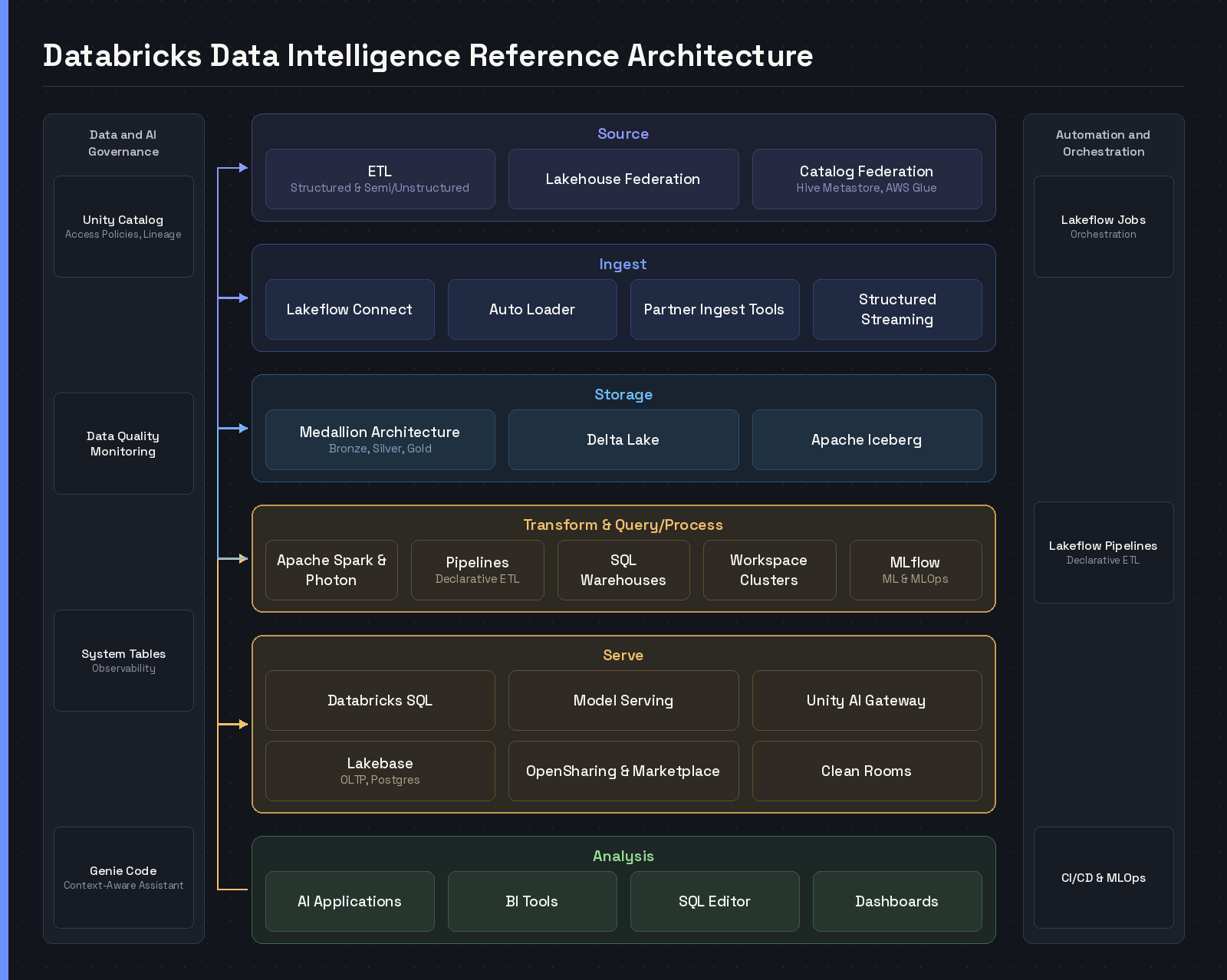Screen dimensions: 1227x980
Task: Select the Lakeflow Jobs card
Action: point(1104,226)
